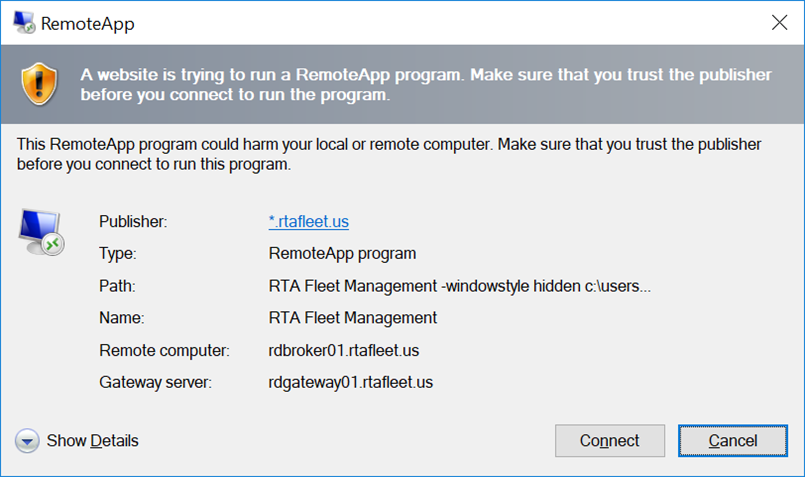Click the RemoteApp title bar icon
Image resolution: width=805 pixels, height=477 pixels.
click(23, 22)
